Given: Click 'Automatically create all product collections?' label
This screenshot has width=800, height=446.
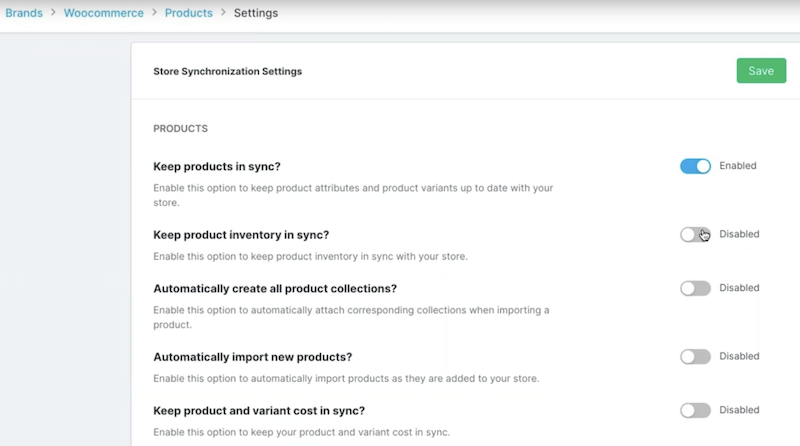Looking at the screenshot, I should click(275, 288).
